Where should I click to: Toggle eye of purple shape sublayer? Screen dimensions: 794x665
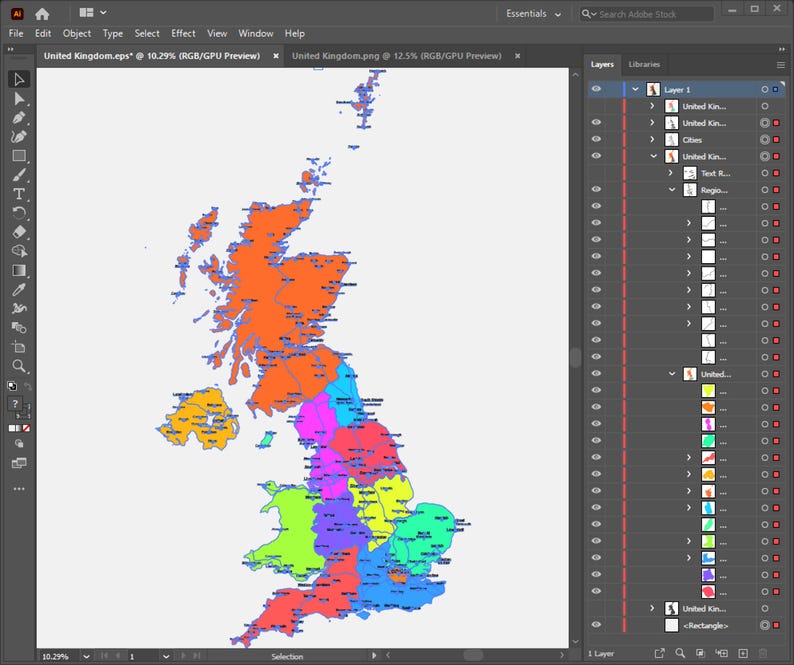point(596,575)
